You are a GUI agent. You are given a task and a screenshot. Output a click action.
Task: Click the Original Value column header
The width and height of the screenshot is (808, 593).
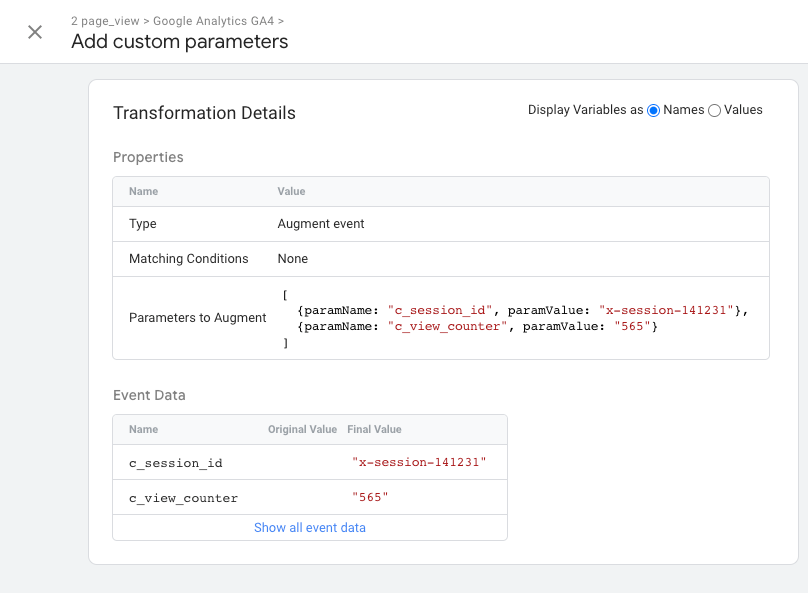pyautogui.click(x=302, y=429)
